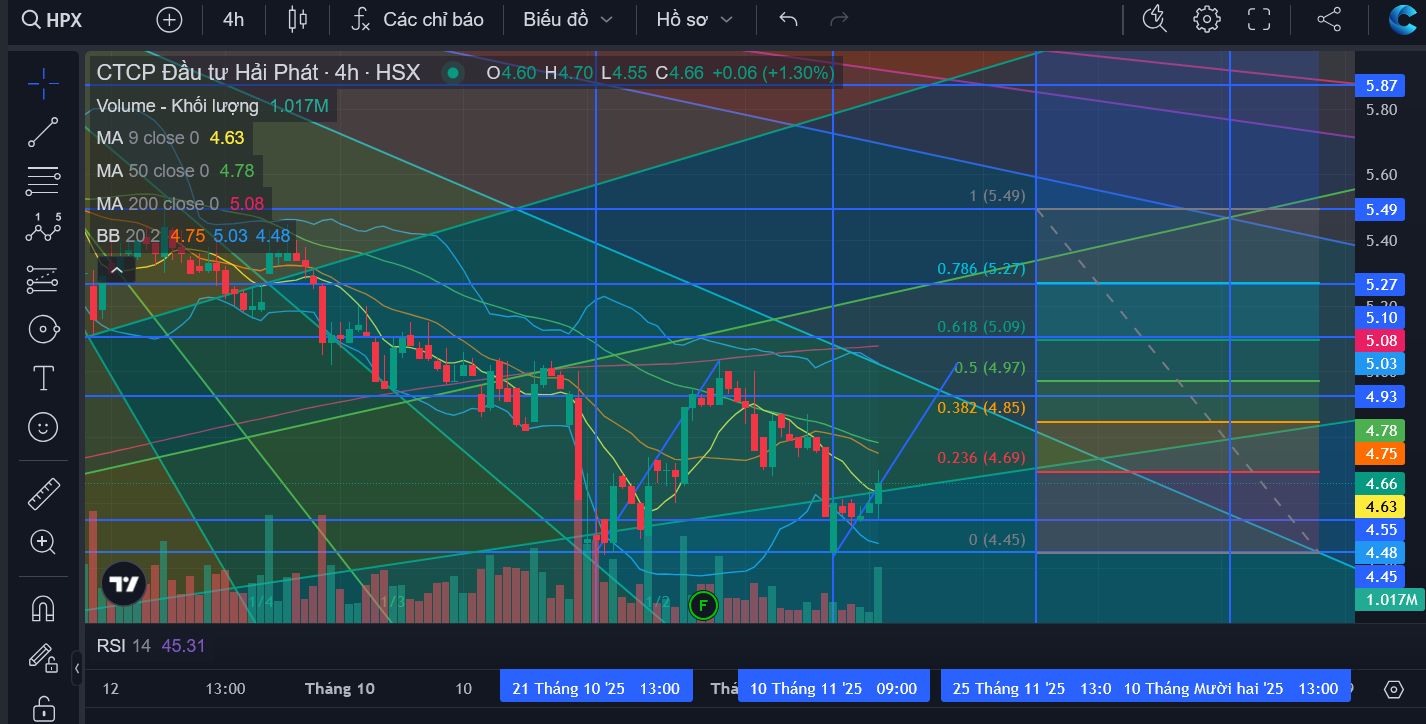Viewport: 1426px width, 724px height.
Task: Click the green F event marker
Action: point(704,605)
